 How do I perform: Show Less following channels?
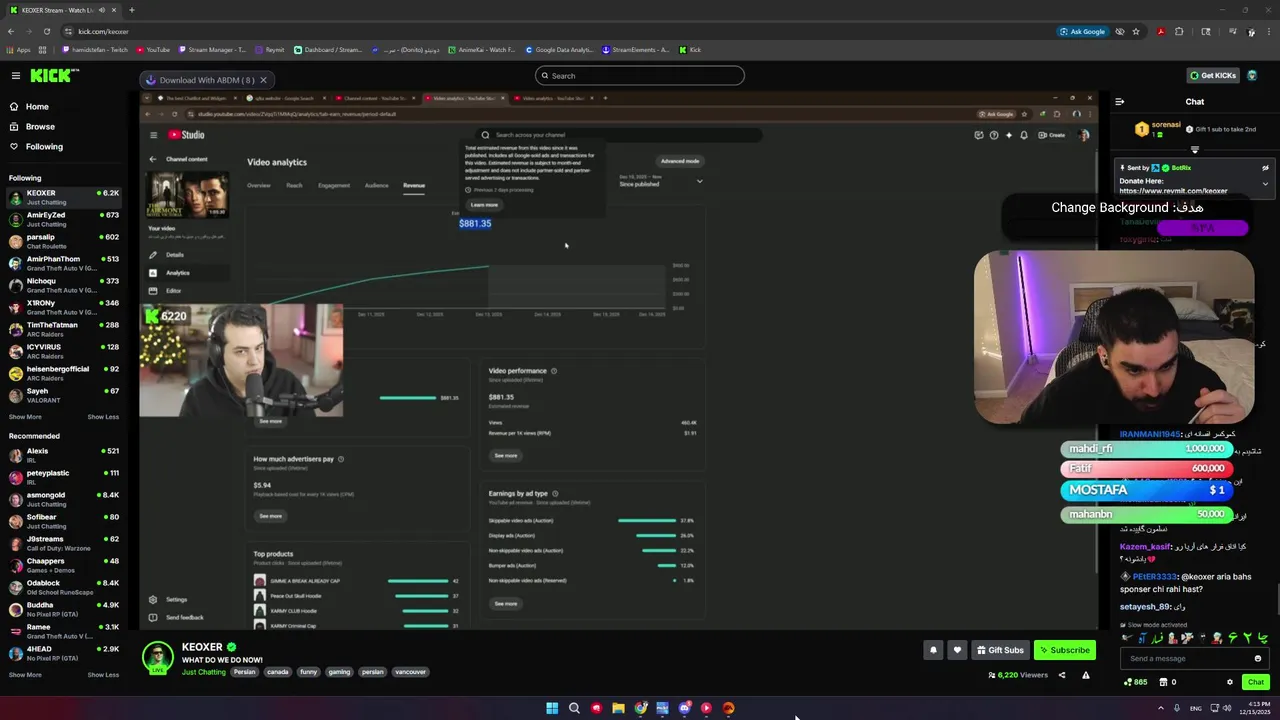[103, 417]
